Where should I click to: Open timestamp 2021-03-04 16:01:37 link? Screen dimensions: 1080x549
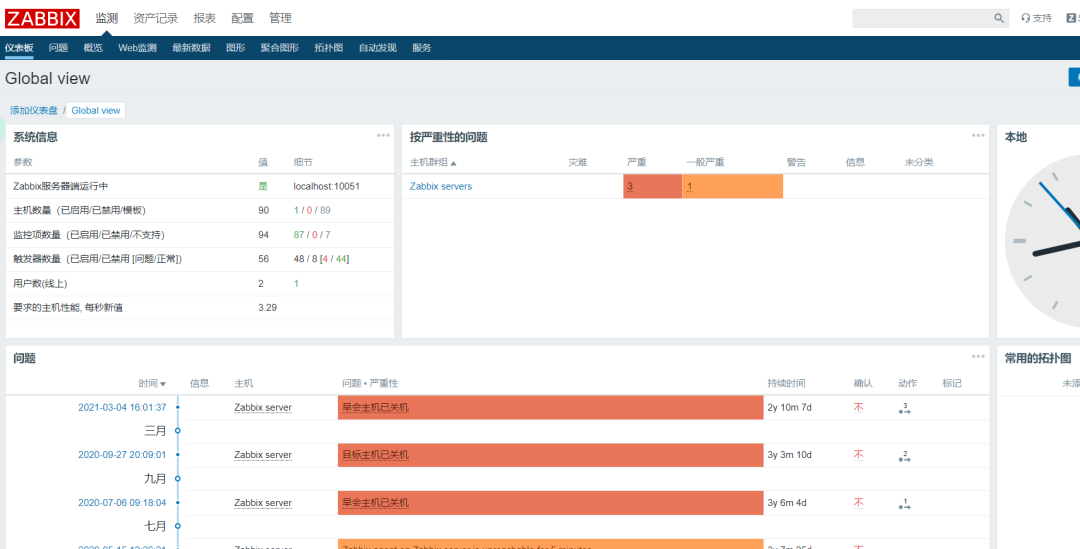(122, 407)
